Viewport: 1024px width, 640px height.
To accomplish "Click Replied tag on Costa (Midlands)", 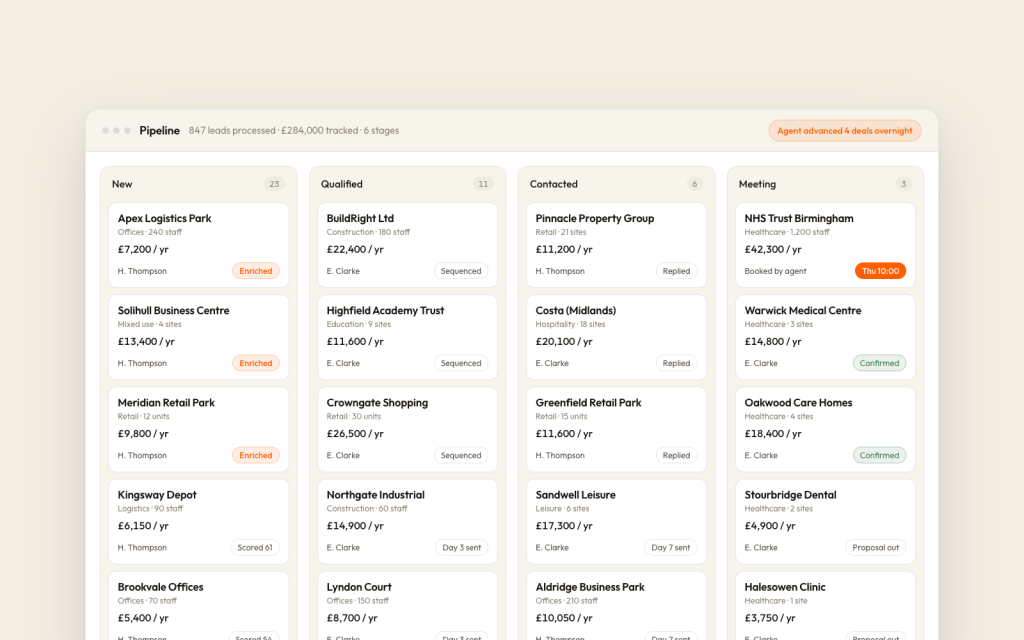I will (677, 363).
